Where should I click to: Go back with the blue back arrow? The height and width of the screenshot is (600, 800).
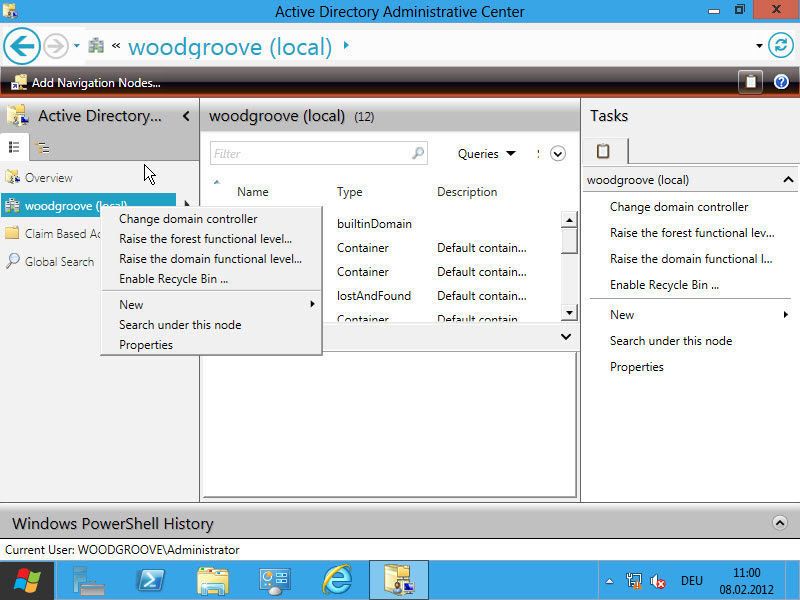click(21, 46)
